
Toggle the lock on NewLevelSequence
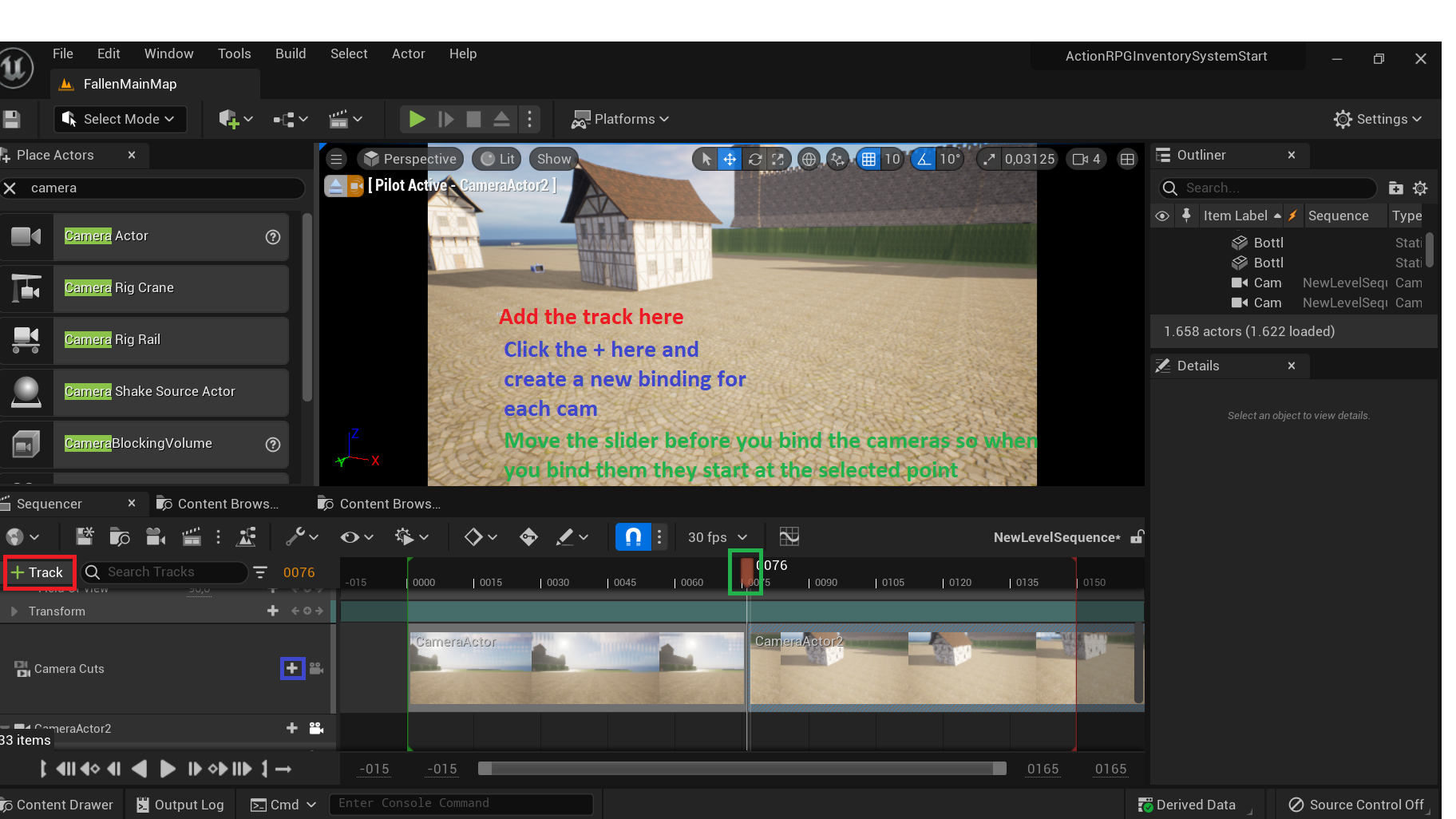coord(1137,537)
